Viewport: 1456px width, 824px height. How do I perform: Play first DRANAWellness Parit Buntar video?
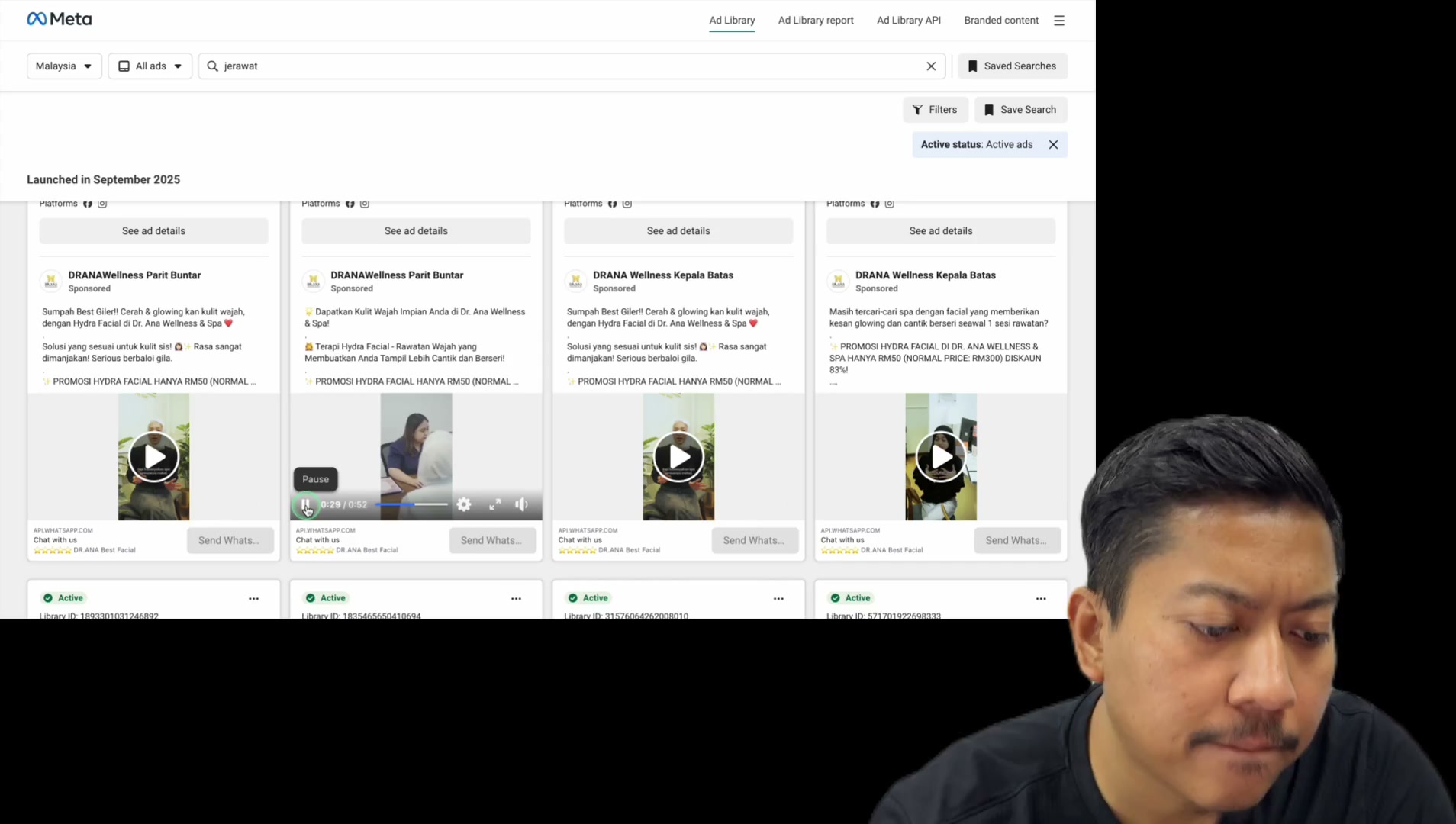pyautogui.click(x=153, y=457)
